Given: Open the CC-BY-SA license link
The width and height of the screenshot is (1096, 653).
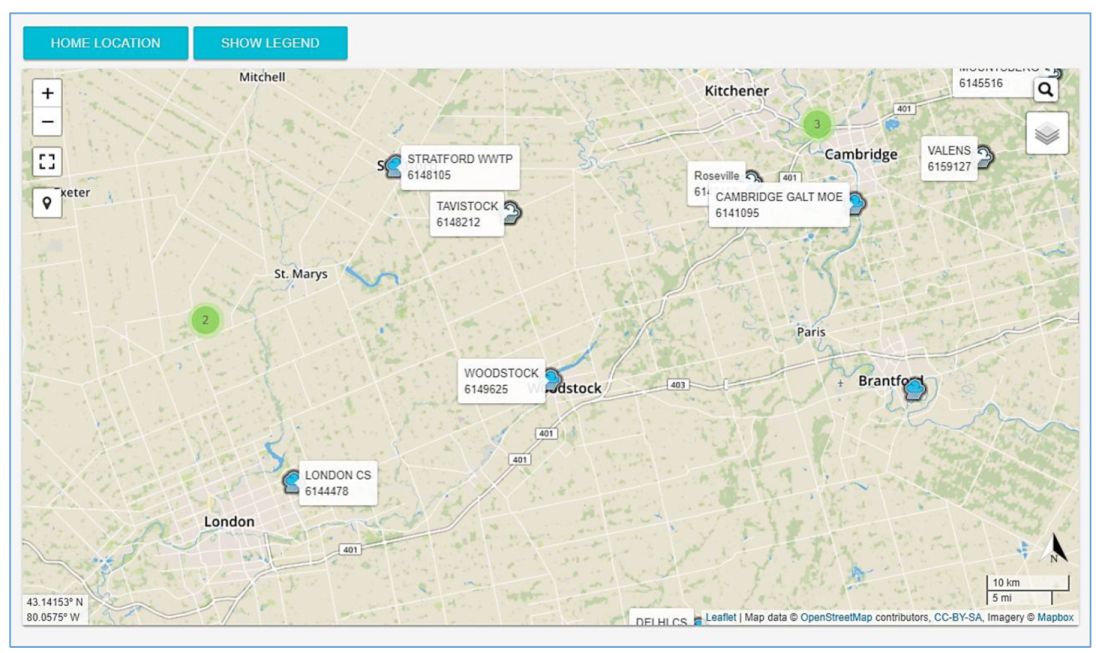Looking at the screenshot, I should tap(958, 618).
